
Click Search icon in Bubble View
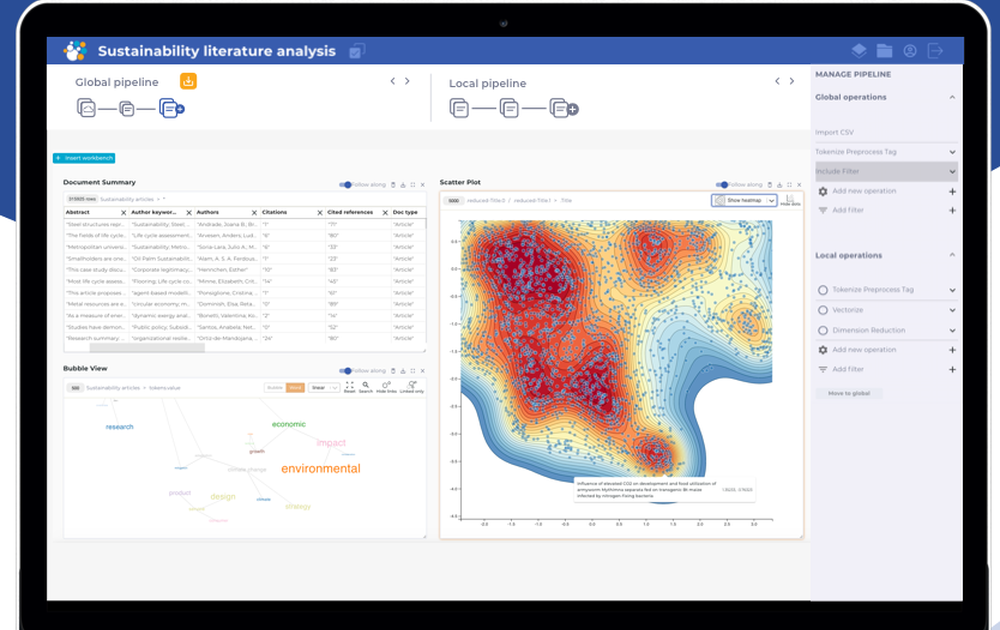pos(365,387)
